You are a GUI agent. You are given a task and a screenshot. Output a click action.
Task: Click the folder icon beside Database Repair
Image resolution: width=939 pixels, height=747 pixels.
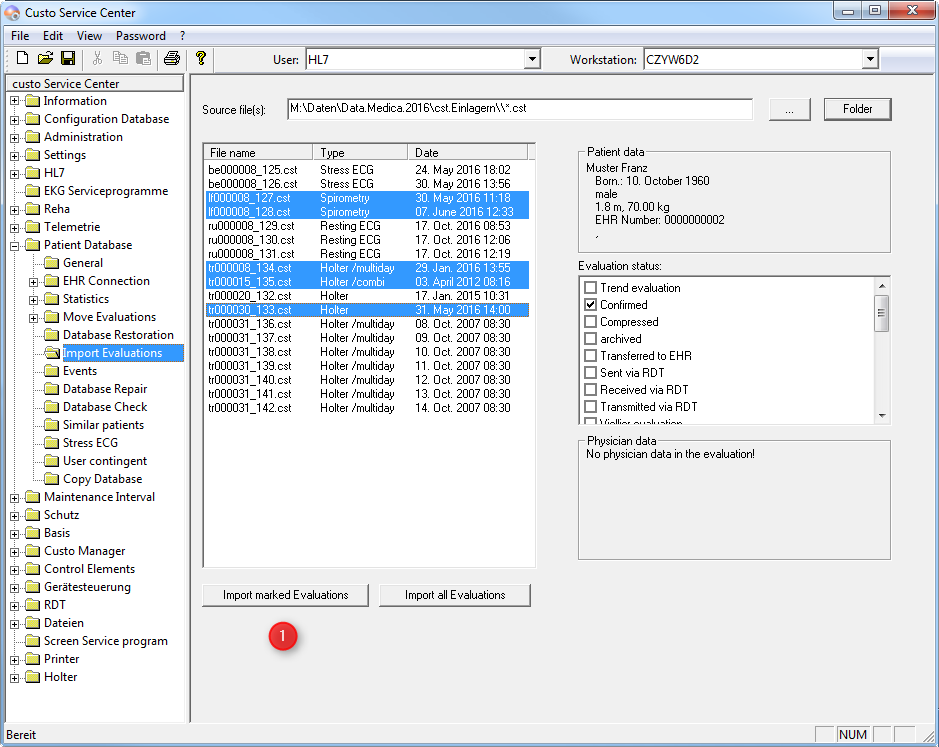coord(52,389)
